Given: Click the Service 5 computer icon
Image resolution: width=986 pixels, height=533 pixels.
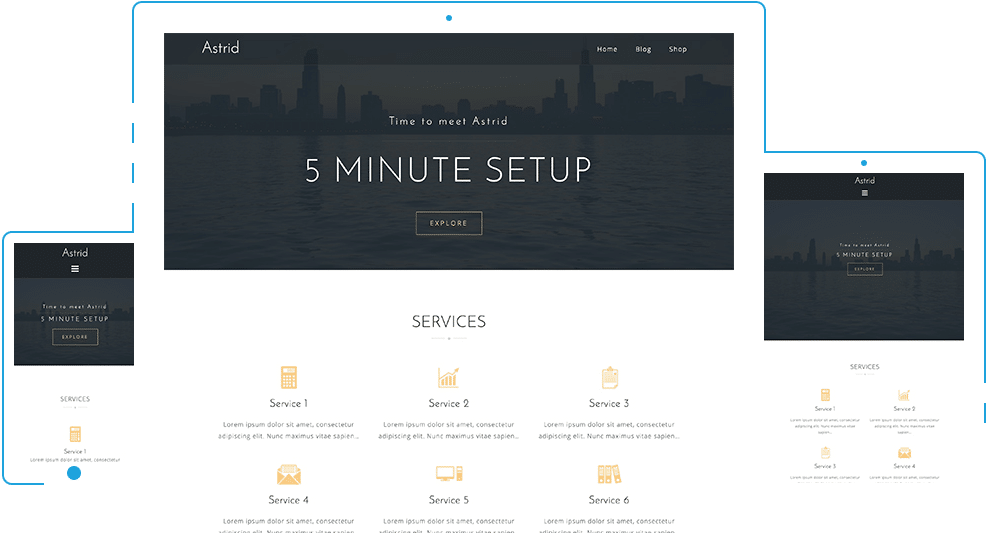Looking at the screenshot, I should [x=449, y=474].
